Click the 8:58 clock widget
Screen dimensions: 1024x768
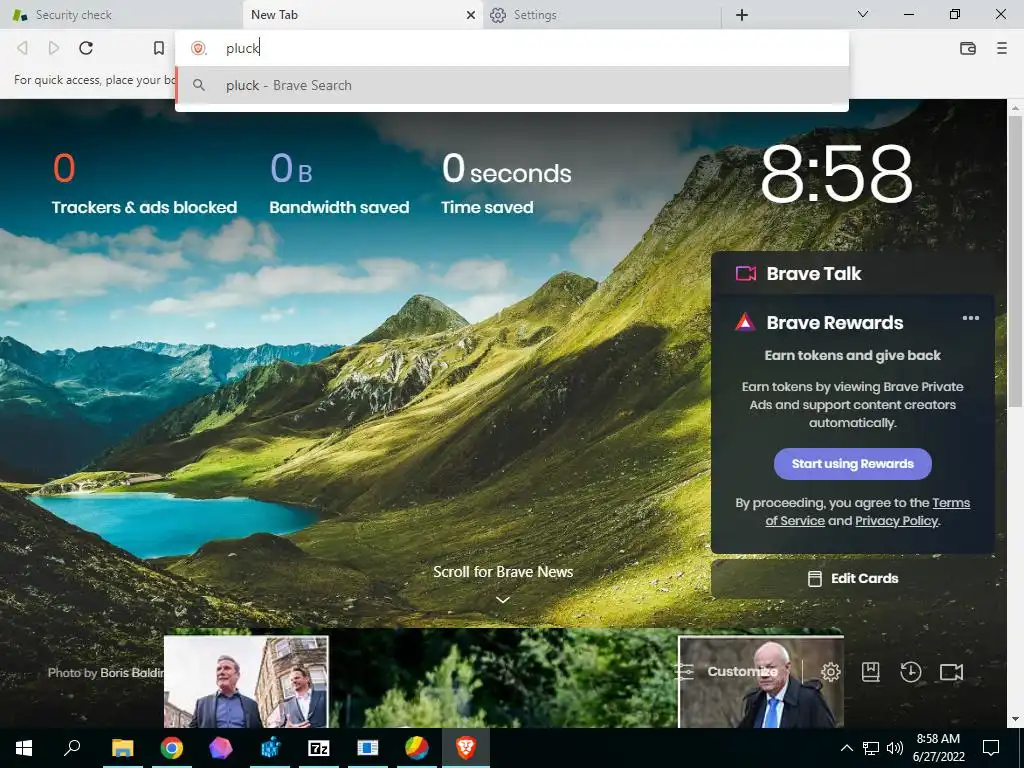click(837, 173)
